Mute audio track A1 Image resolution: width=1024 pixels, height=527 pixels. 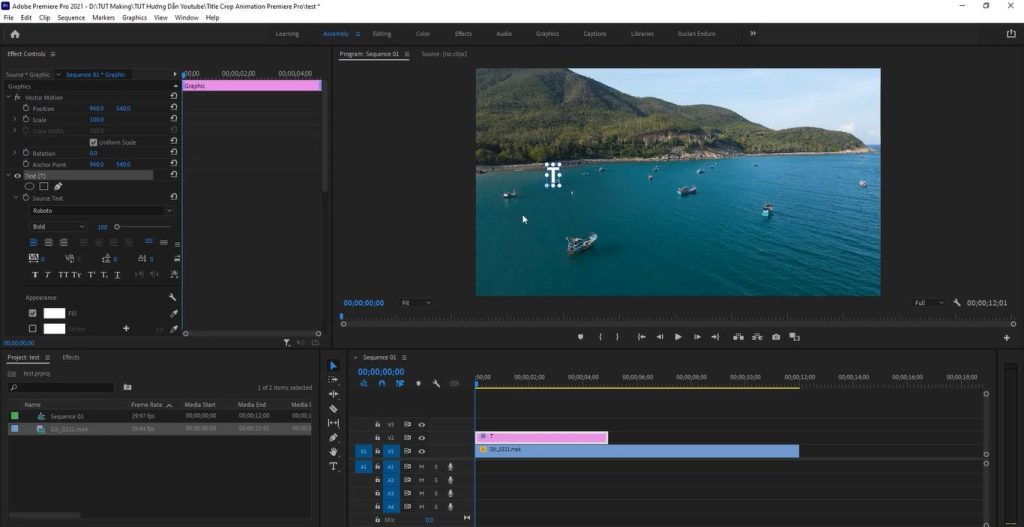[421, 466]
